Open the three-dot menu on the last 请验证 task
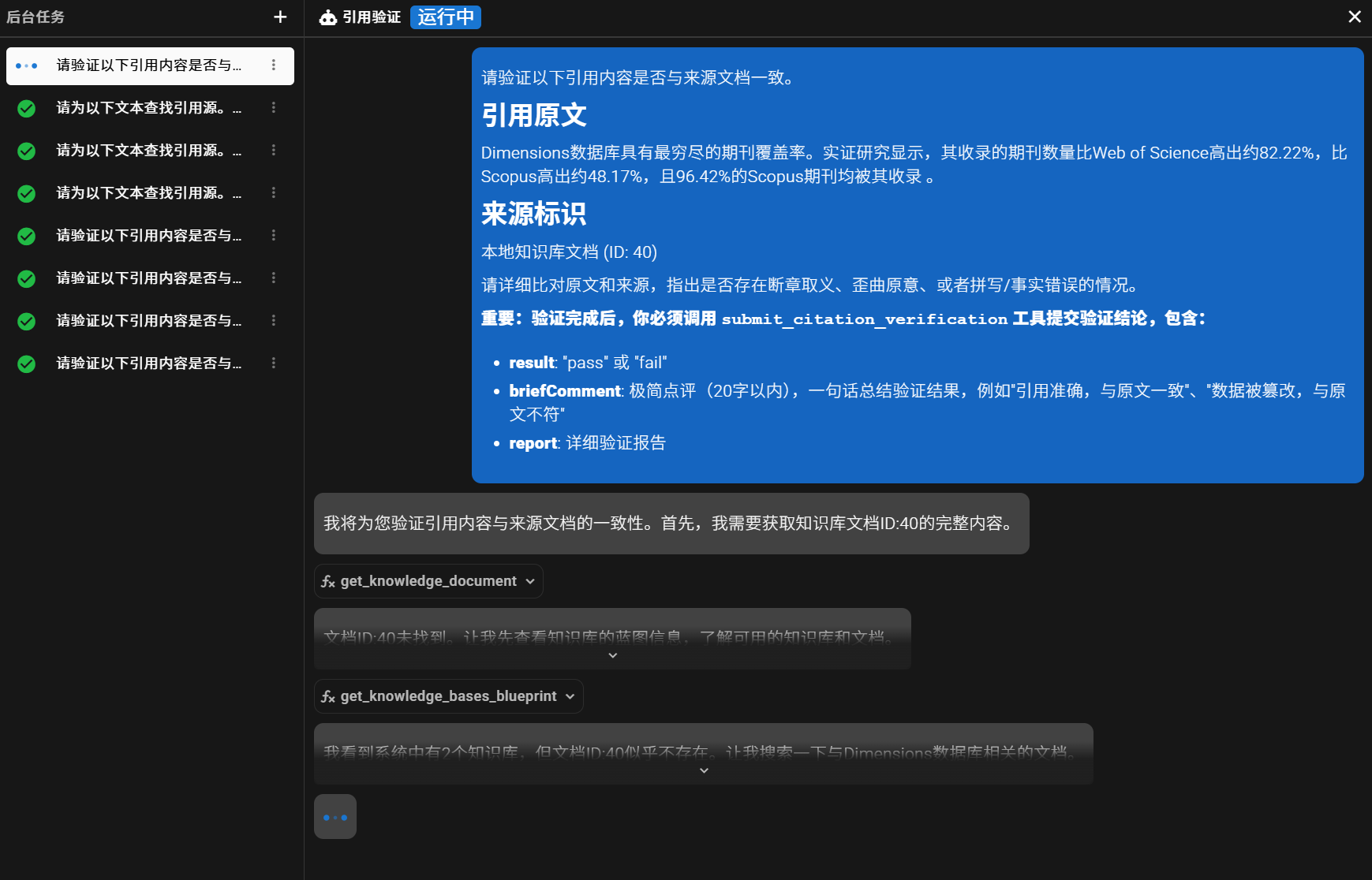The image size is (1372, 880). pos(274,363)
